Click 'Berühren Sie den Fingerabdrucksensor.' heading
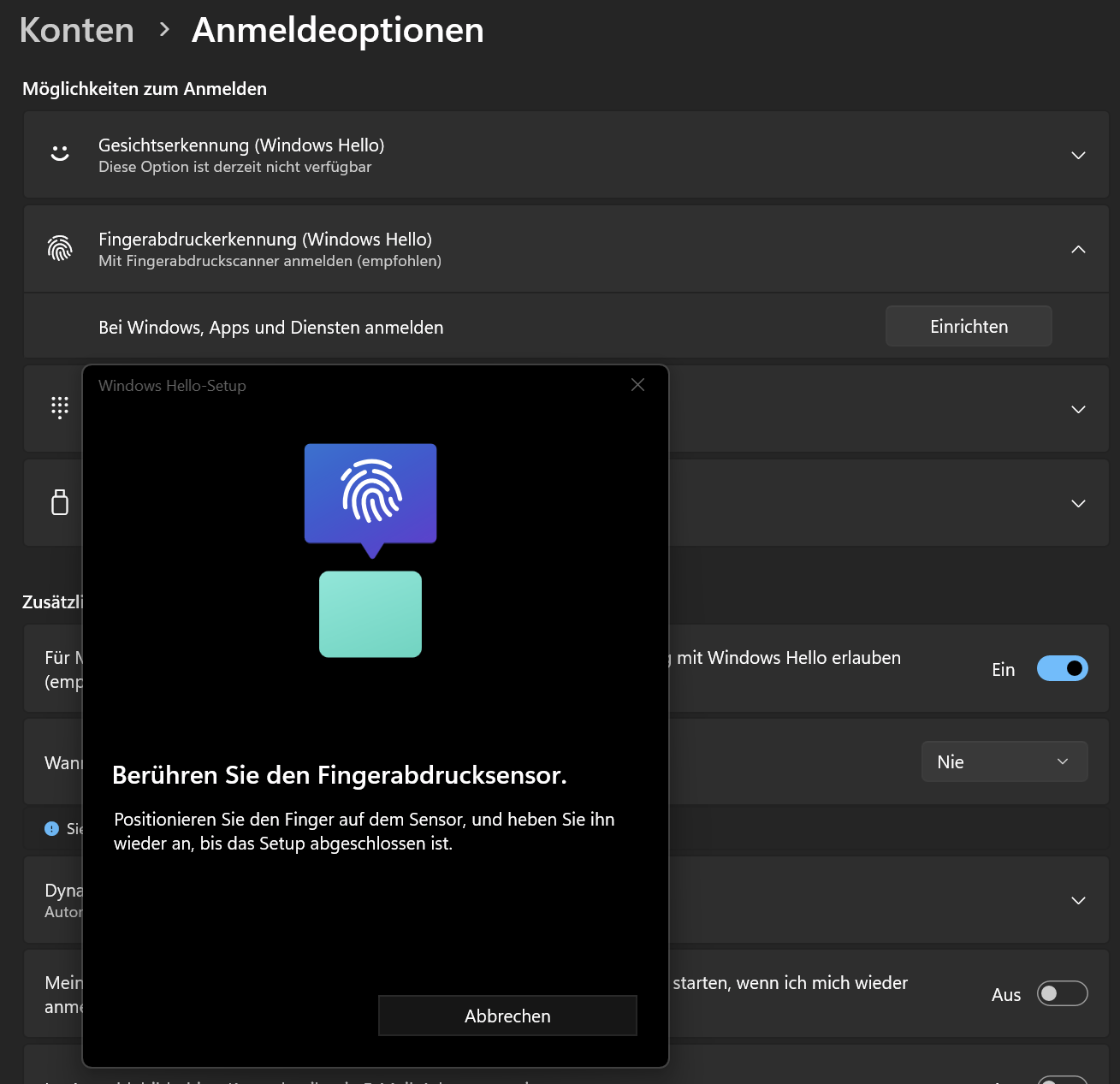This screenshot has height=1084, width=1120. point(340,775)
